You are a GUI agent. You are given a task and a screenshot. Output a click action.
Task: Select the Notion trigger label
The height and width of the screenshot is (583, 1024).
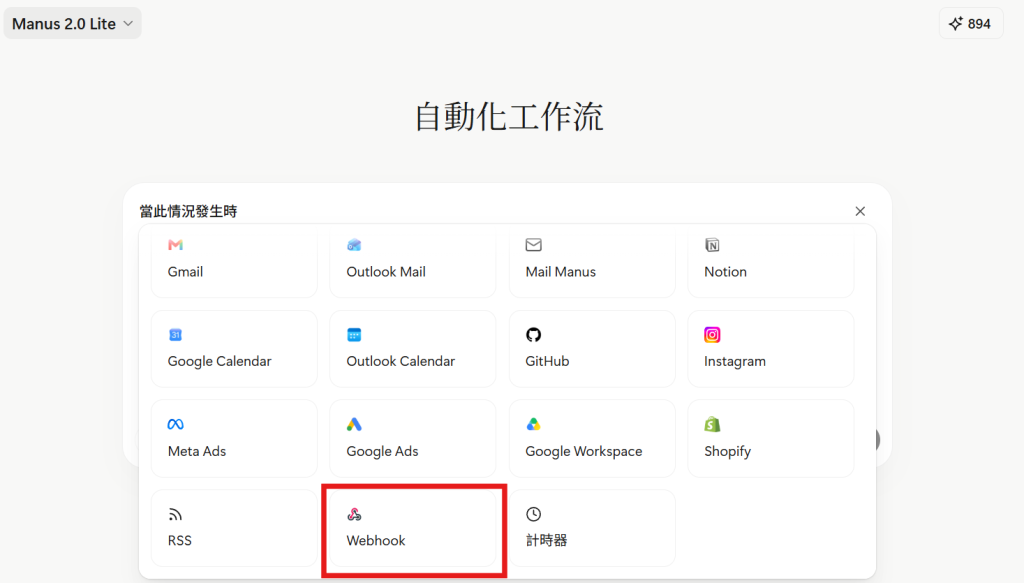[x=725, y=272]
